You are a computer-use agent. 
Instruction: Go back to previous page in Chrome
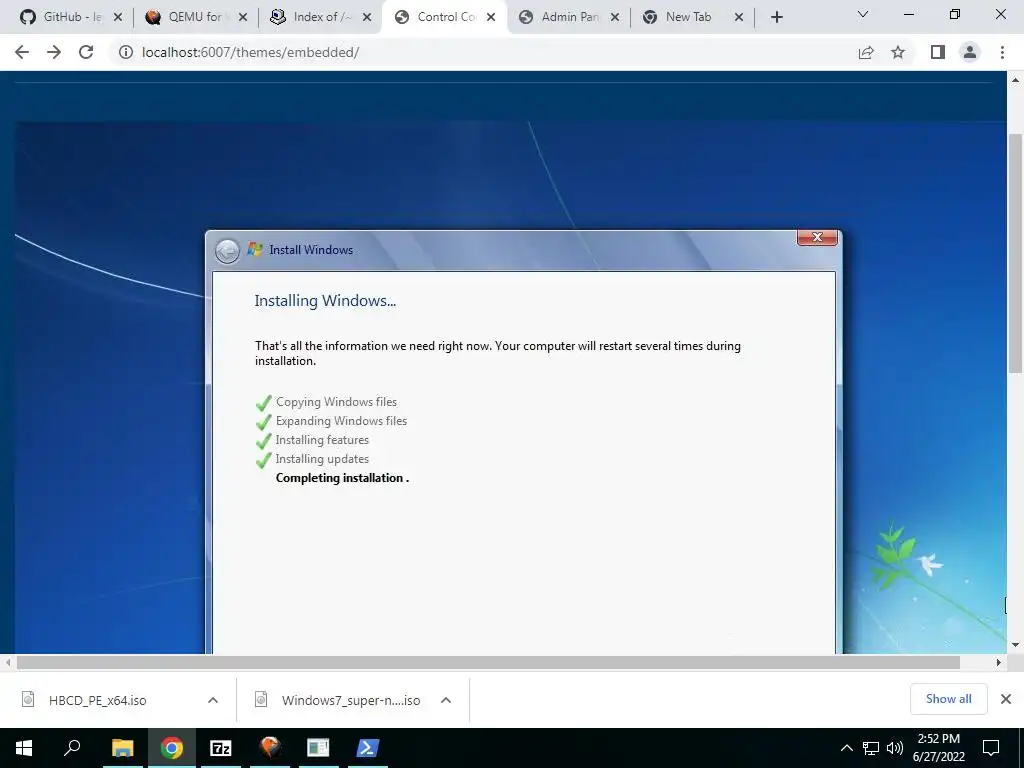point(22,52)
